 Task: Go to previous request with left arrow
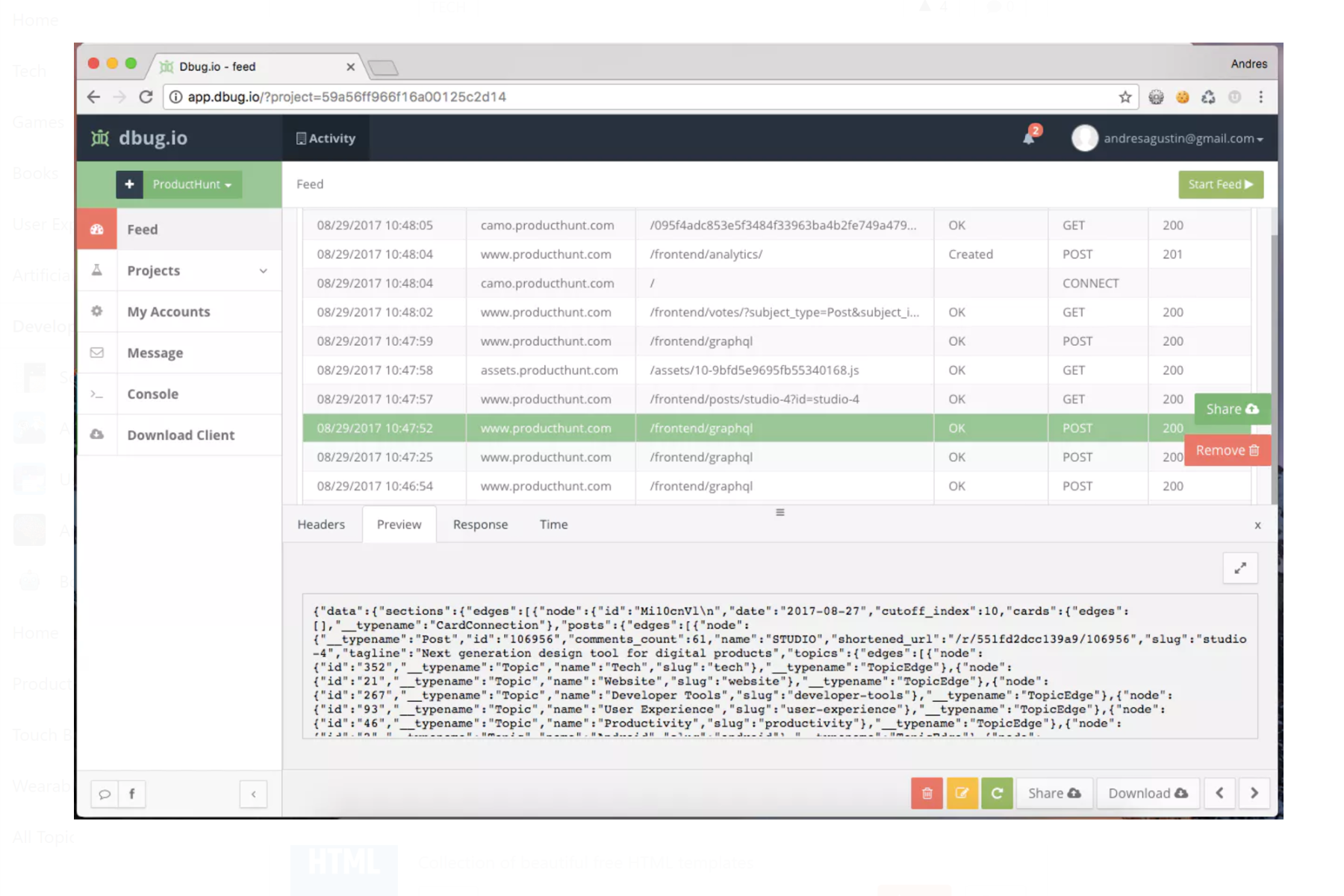click(1219, 793)
